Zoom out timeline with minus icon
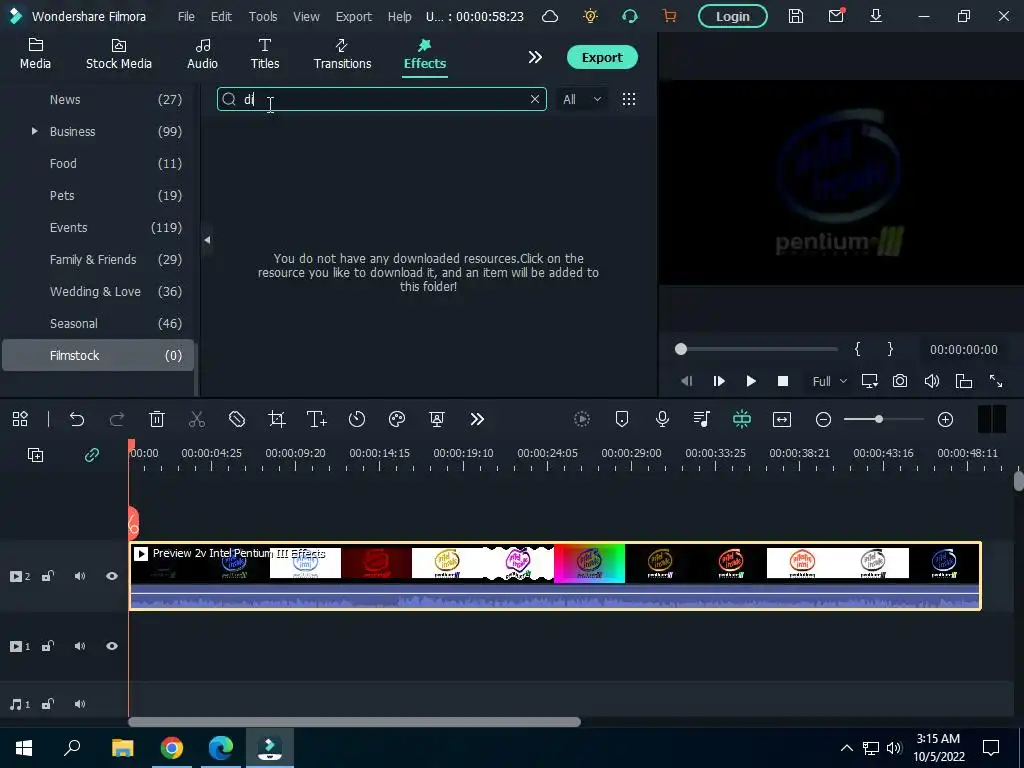This screenshot has width=1024, height=768. (824, 419)
